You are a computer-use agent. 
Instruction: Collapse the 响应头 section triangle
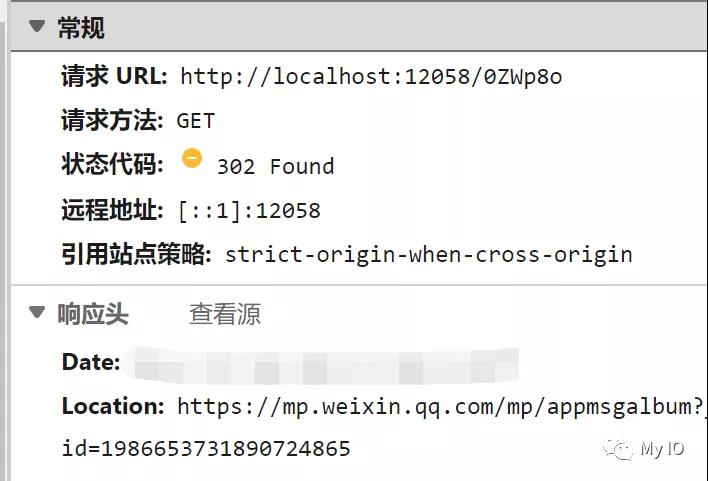[x=37, y=312]
